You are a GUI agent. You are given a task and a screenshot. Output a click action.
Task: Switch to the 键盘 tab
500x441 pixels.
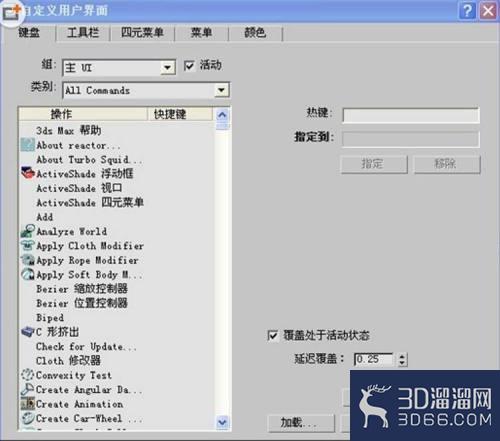pyautogui.click(x=29, y=32)
